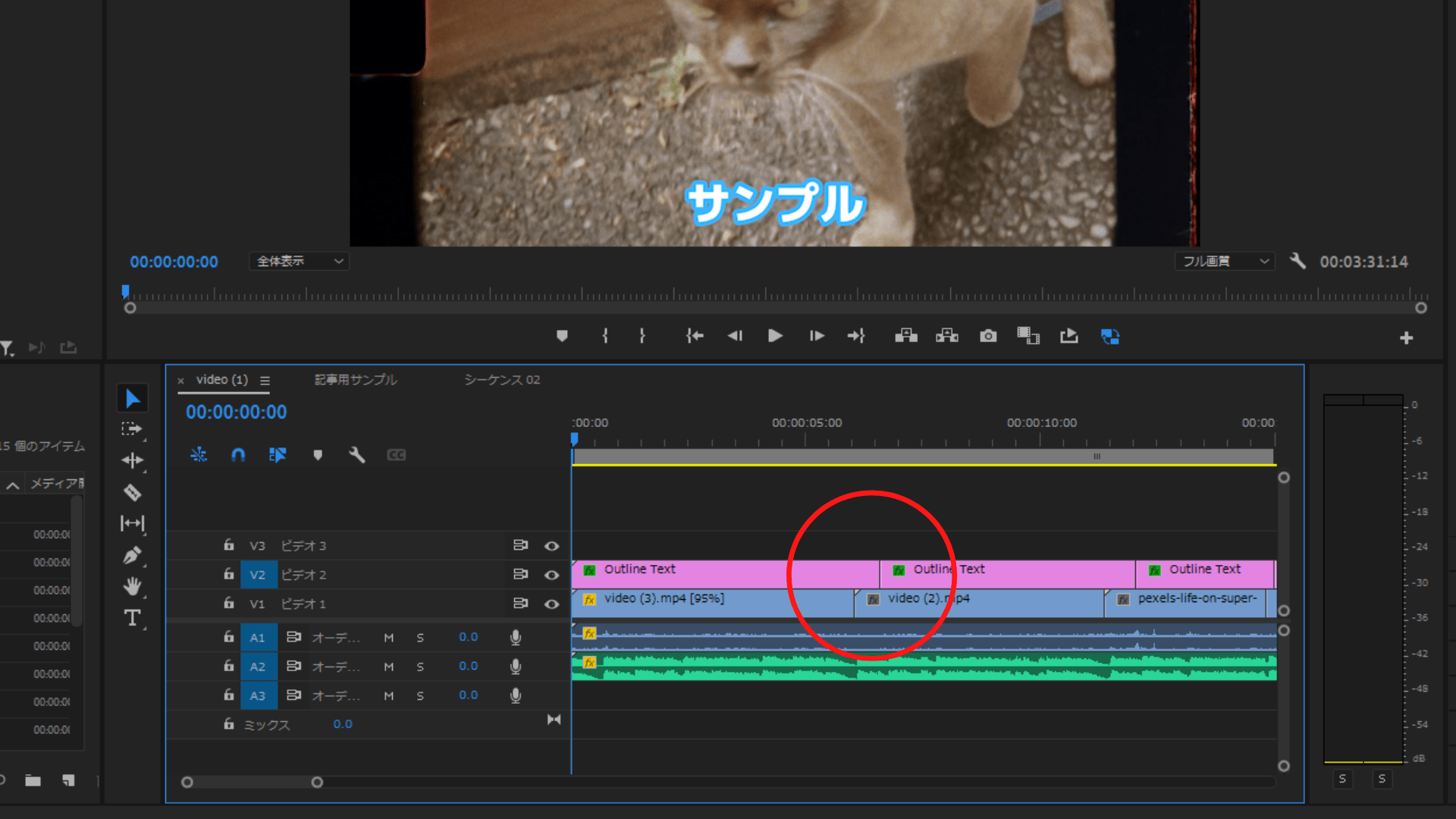Toggle snap in timeline
Viewport: 1456px width, 819px height.
click(238, 455)
